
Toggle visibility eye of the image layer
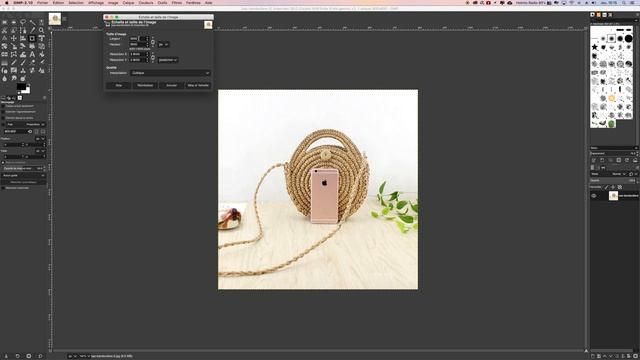click(594, 196)
